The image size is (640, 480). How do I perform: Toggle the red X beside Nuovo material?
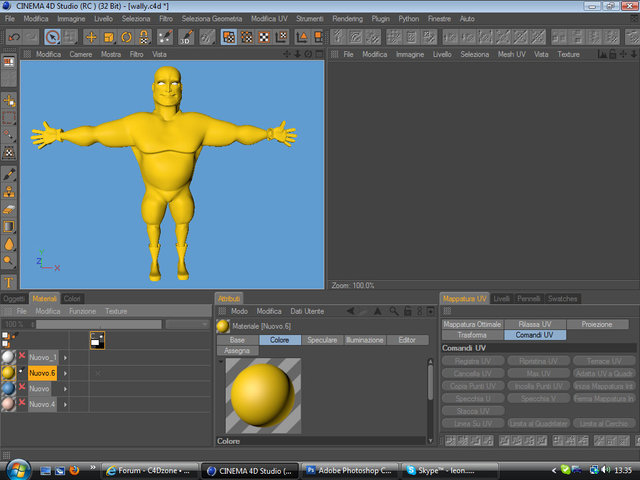(21, 388)
